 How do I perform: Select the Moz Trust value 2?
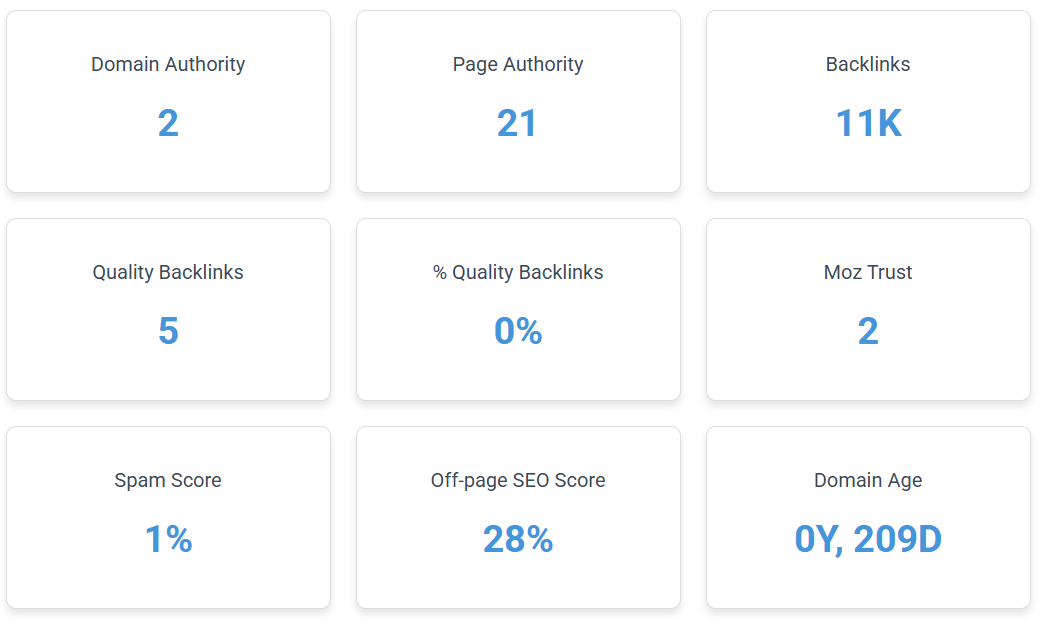[868, 331]
